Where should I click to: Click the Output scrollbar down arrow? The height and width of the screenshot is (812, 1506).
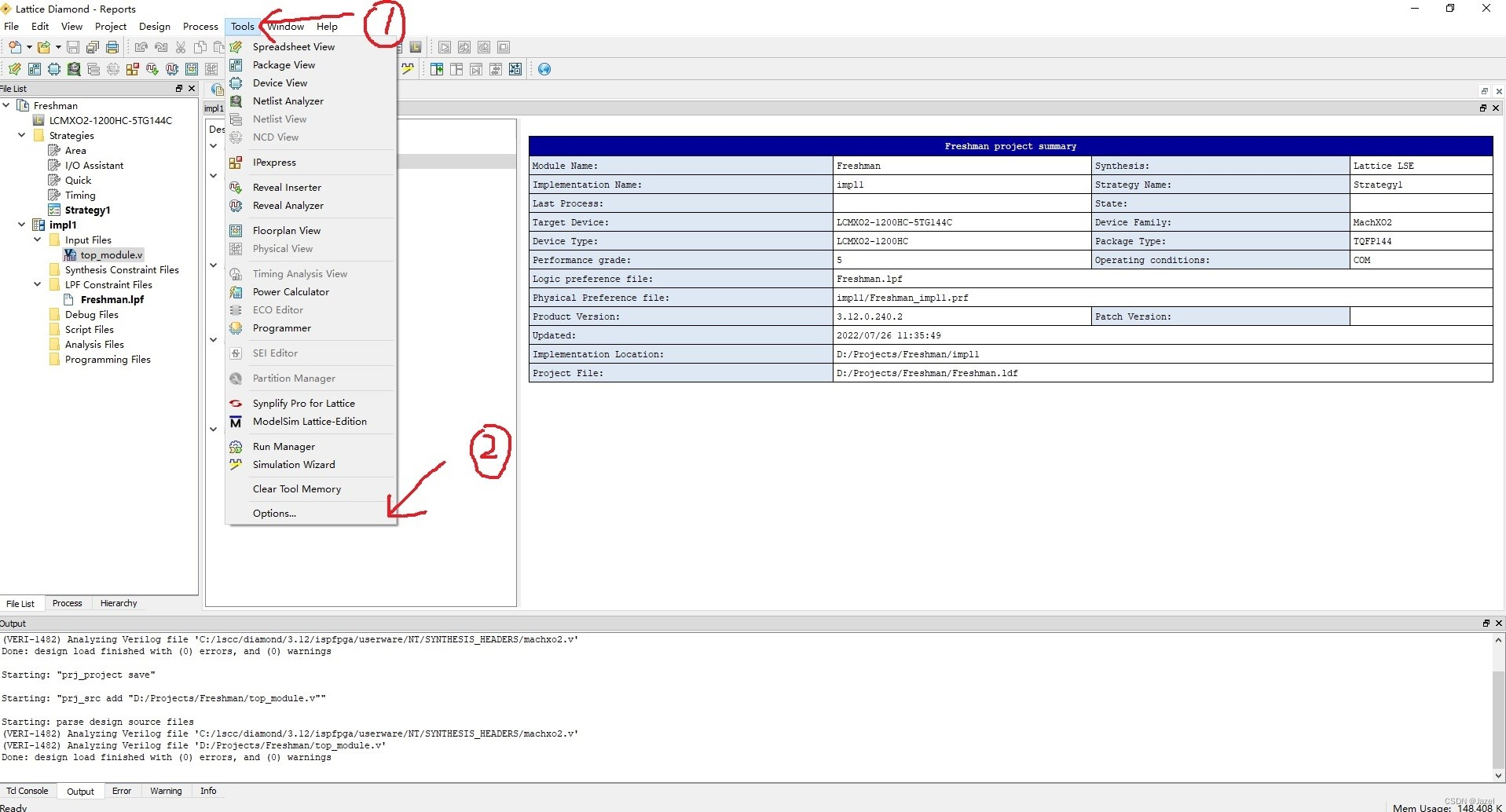coord(1499,775)
